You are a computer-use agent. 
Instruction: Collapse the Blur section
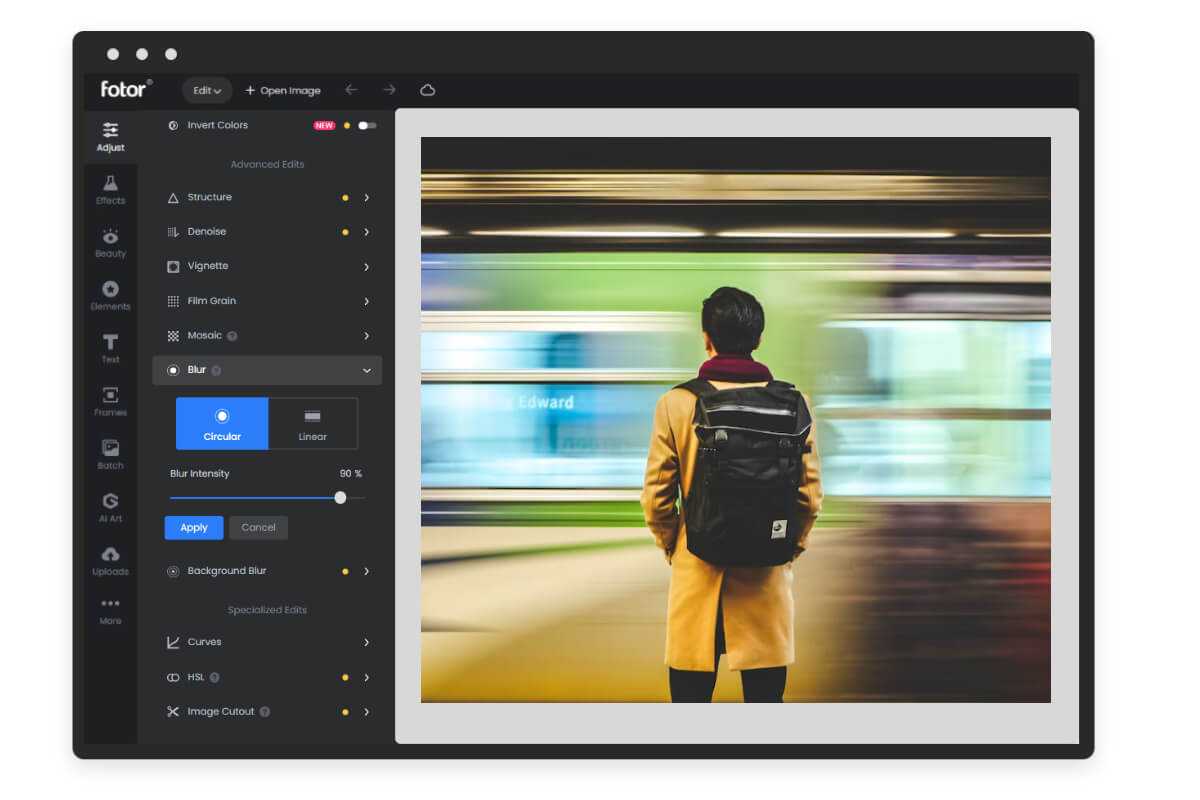tap(366, 370)
